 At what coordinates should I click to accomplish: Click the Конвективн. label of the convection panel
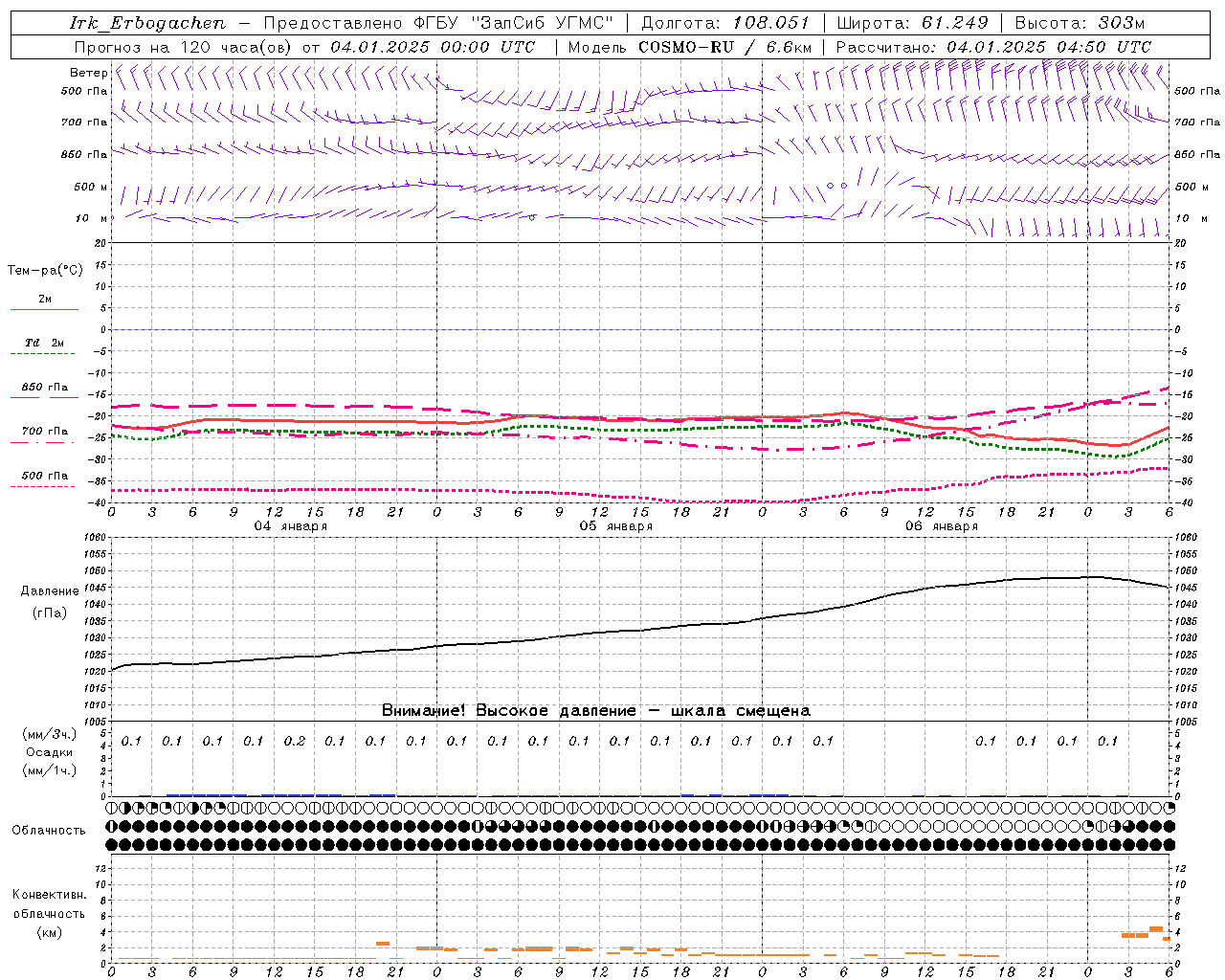(50, 895)
